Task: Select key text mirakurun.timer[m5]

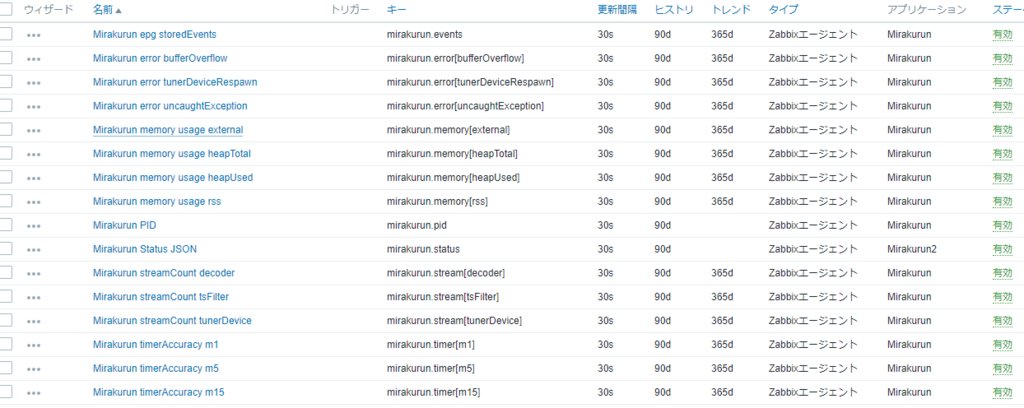Action: (430, 368)
